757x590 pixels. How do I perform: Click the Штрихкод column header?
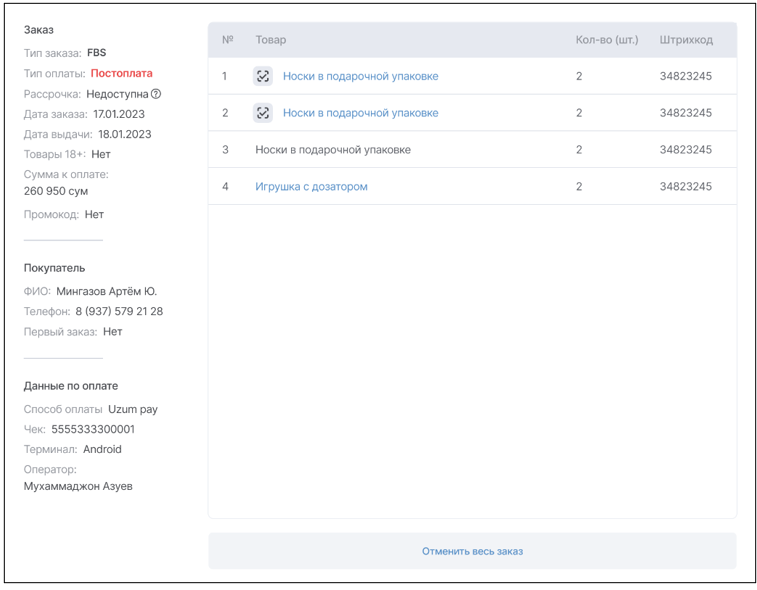tap(686, 40)
